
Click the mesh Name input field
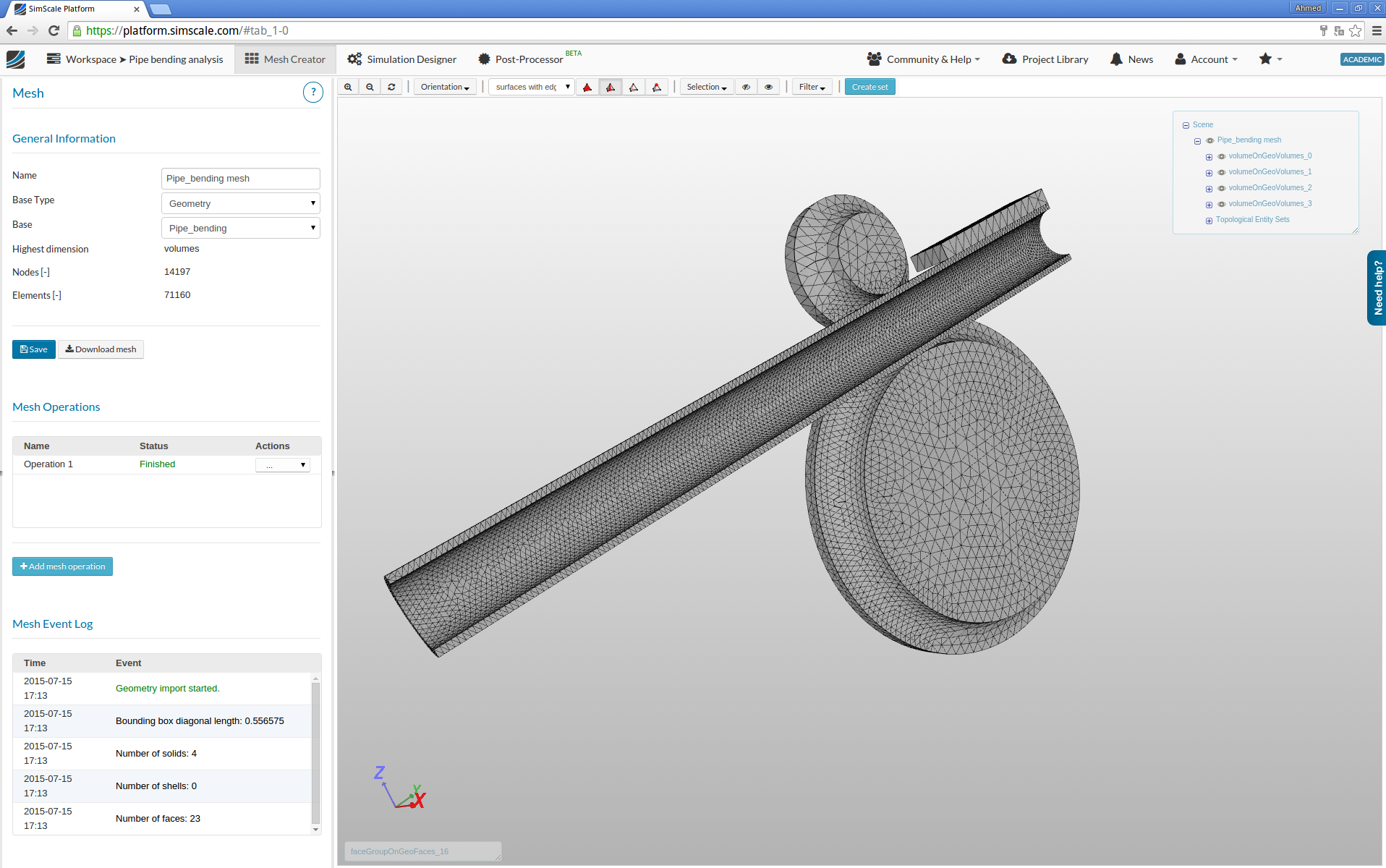[241, 179]
